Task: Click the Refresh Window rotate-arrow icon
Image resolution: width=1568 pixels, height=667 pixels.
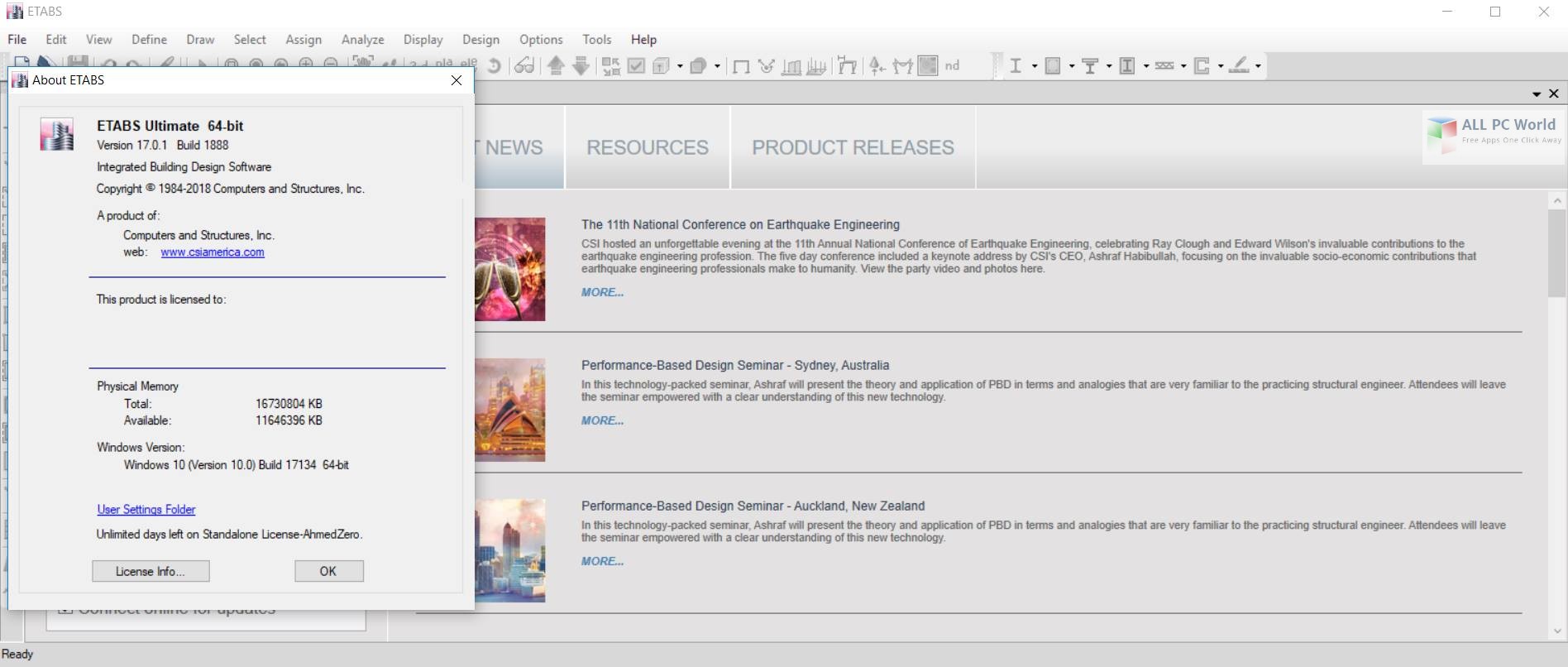Action: click(x=494, y=66)
